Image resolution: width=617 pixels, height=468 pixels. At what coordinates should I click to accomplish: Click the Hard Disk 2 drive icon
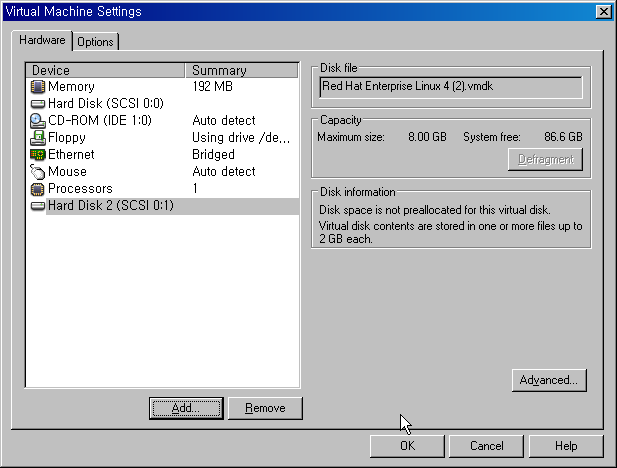click(38, 206)
